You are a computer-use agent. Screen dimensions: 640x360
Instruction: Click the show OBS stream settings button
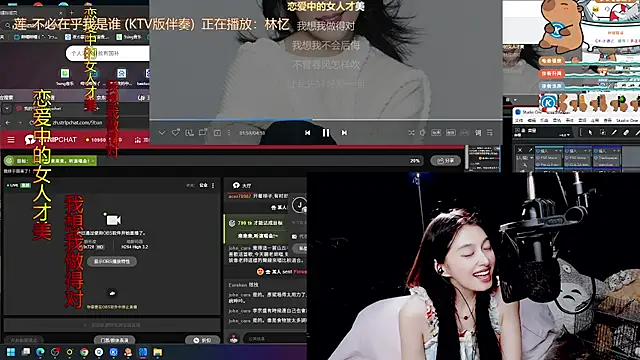112,261
